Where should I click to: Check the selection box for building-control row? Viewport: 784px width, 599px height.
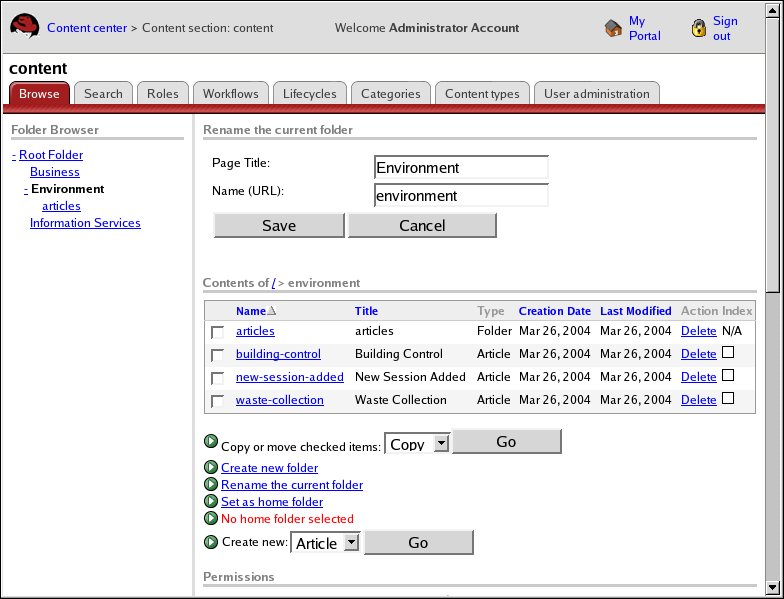pyautogui.click(x=218, y=355)
